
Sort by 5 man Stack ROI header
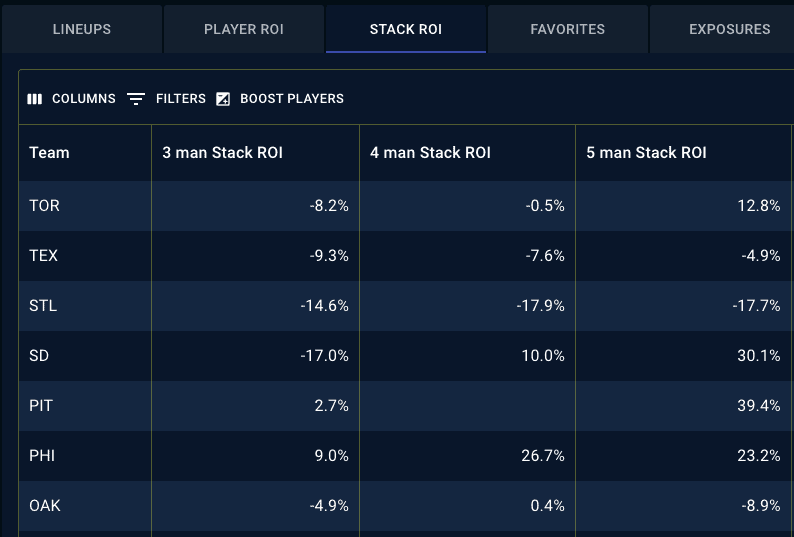pyautogui.click(x=683, y=152)
